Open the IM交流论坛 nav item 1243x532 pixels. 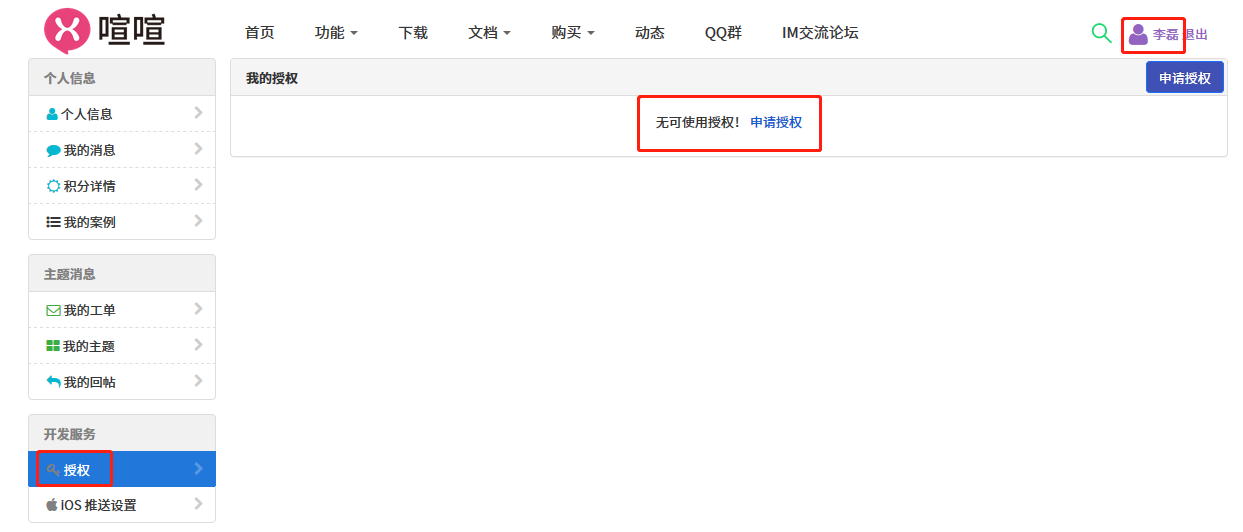point(820,33)
